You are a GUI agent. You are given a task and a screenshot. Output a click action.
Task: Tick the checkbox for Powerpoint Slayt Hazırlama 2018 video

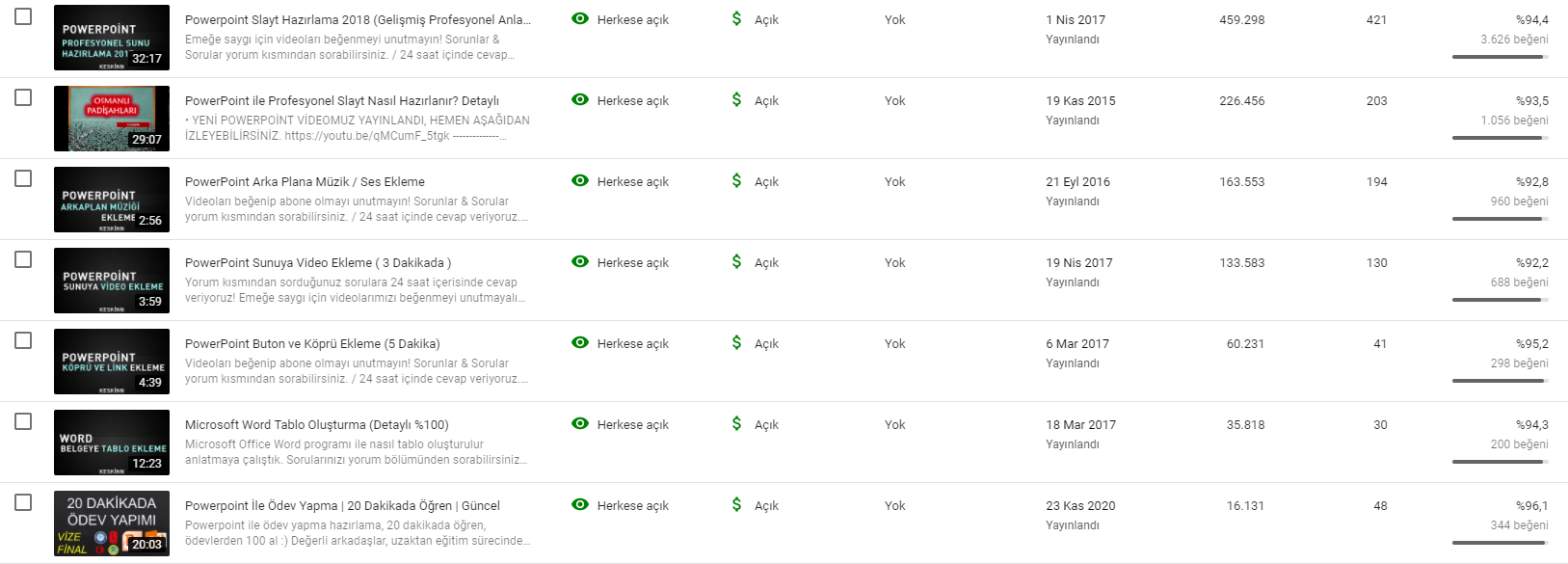23,16
